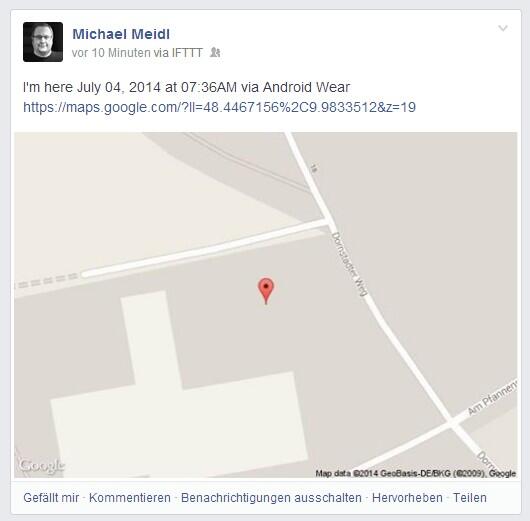
Task: Click the dashed path on map's left edge
Action: click(46, 281)
